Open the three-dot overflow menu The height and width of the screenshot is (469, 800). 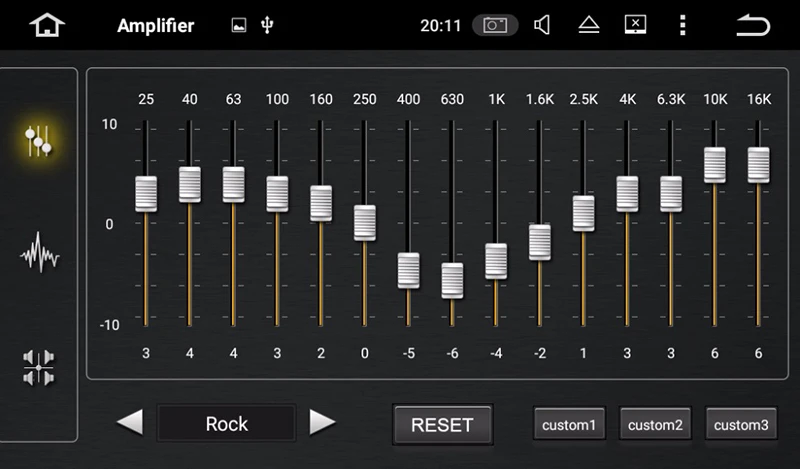tap(683, 25)
